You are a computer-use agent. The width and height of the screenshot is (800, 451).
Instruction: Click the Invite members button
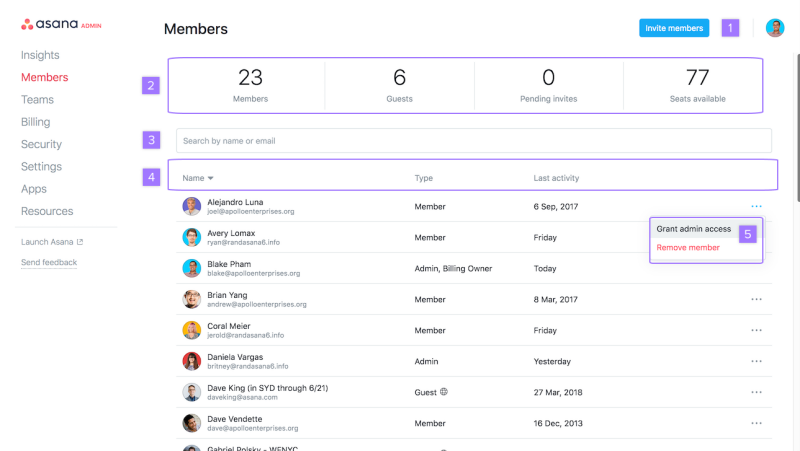(674, 28)
